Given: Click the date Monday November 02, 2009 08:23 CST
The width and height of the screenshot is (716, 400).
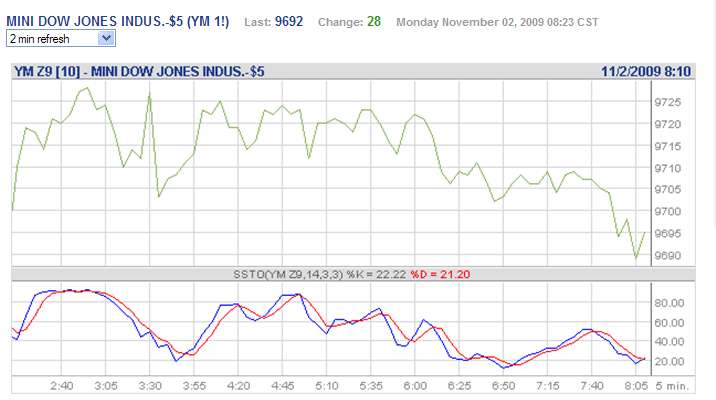Looking at the screenshot, I should [497, 22].
